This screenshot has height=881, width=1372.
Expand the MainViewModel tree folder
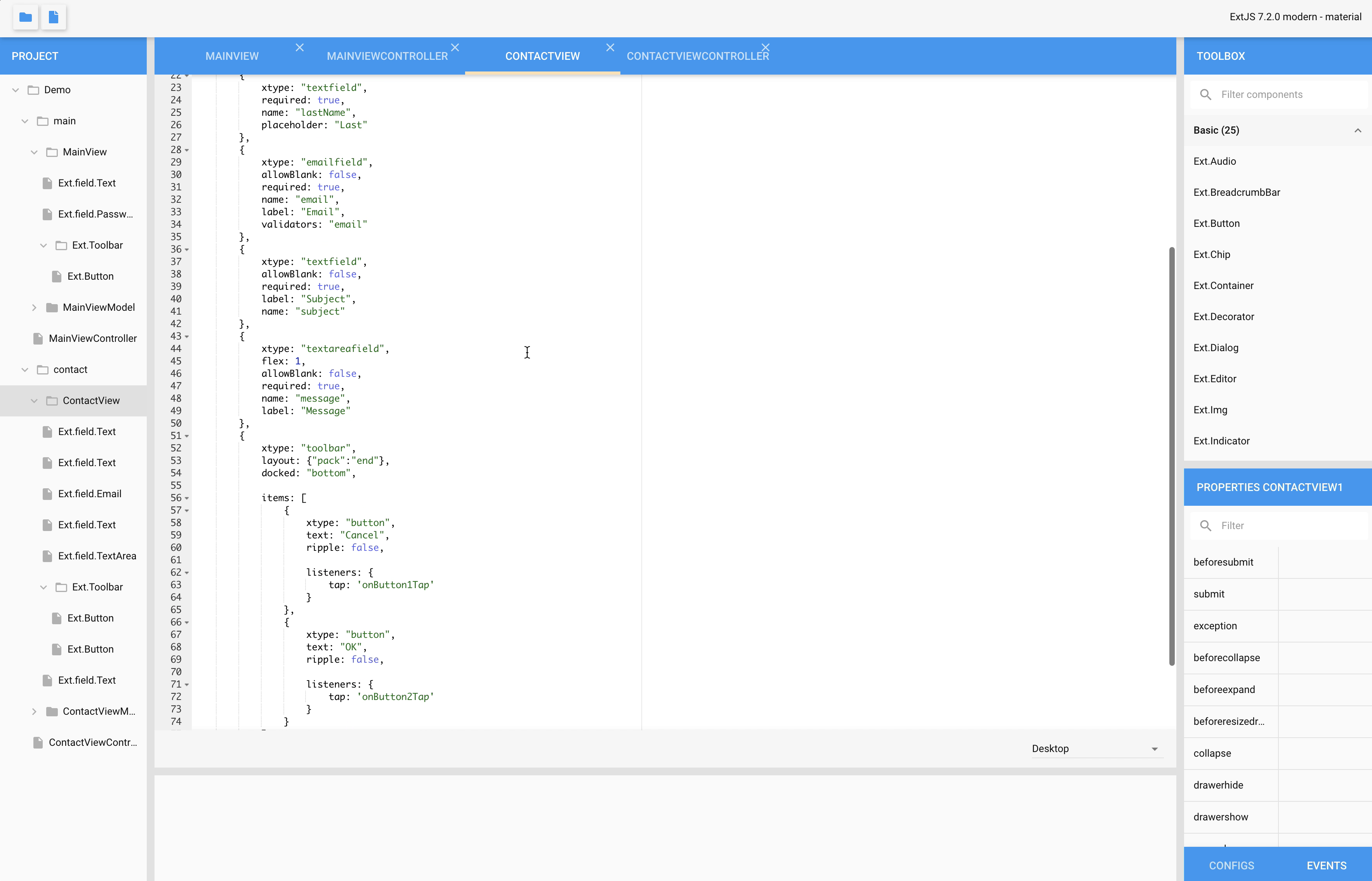click(34, 308)
